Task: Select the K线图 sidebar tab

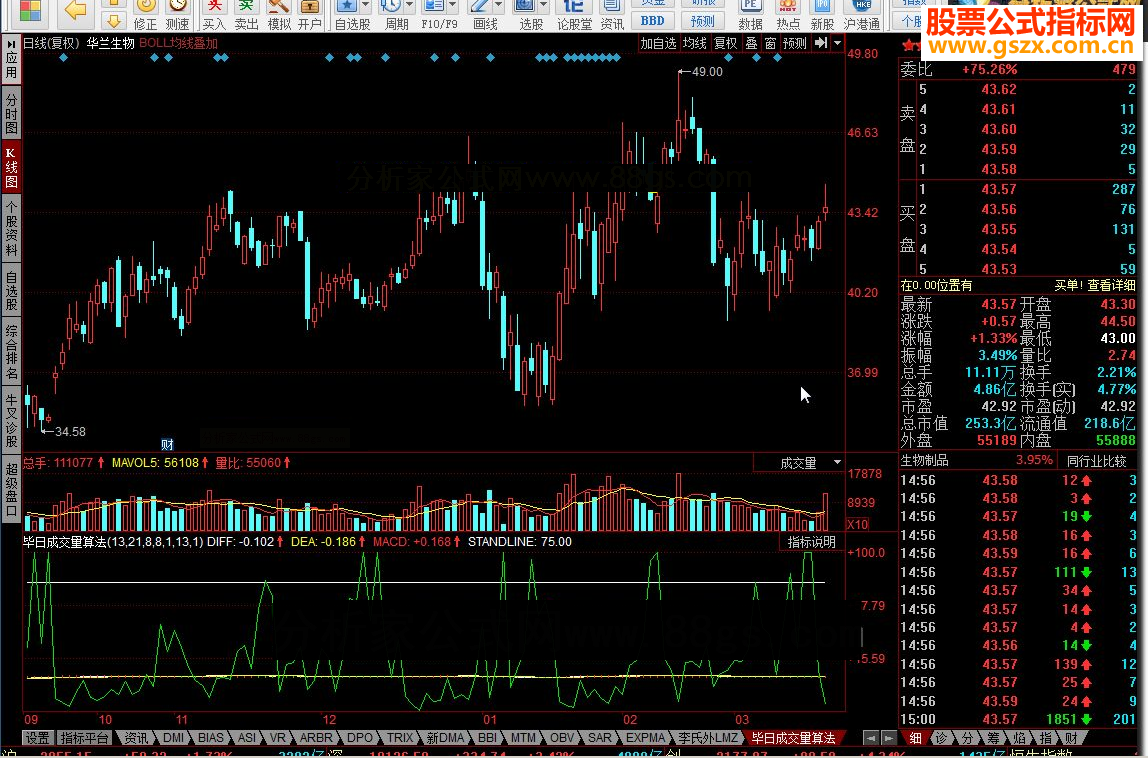Action: 11,166
